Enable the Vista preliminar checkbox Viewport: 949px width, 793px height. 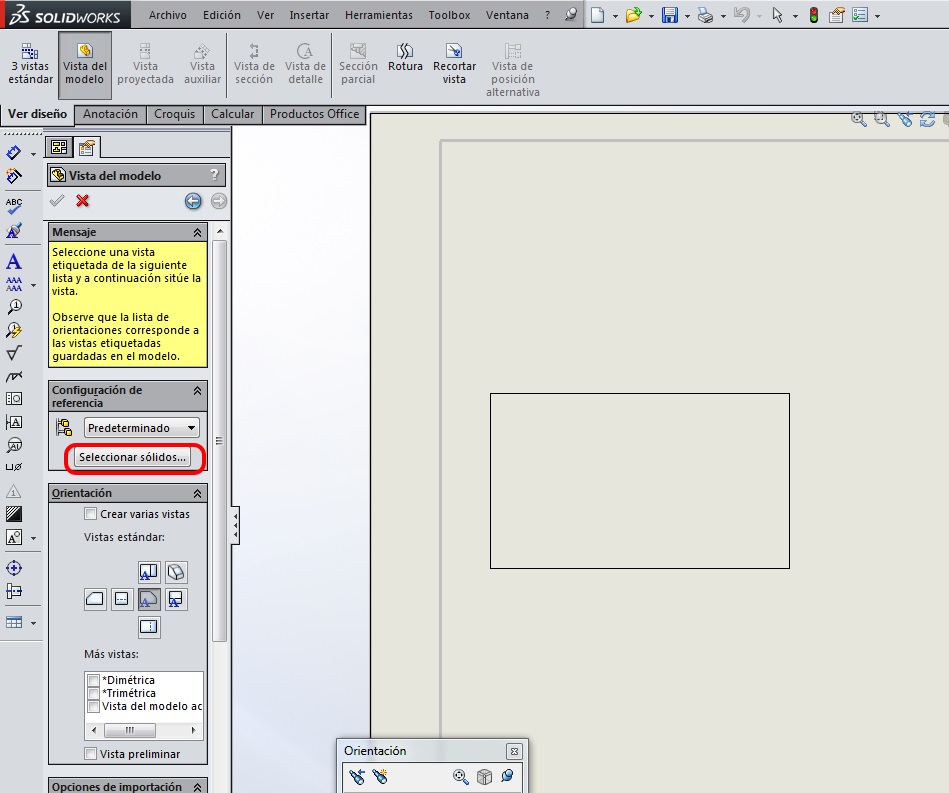point(91,754)
